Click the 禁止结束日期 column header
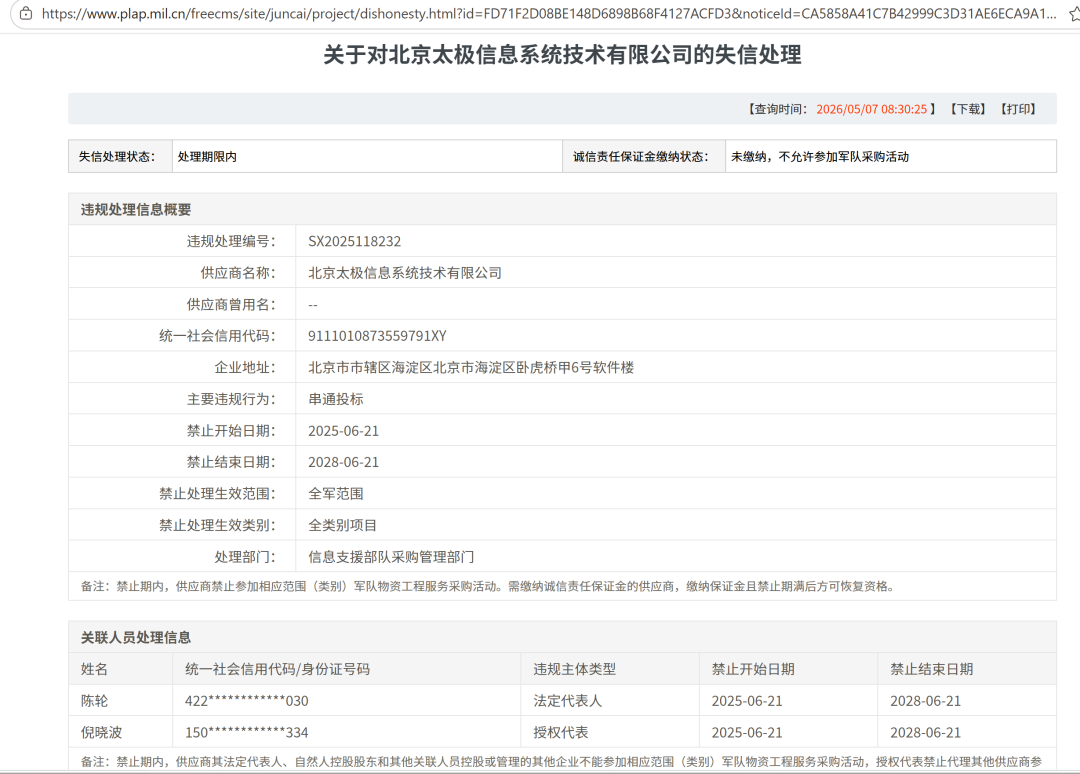The width and height of the screenshot is (1080, 774). coord(931,669)
